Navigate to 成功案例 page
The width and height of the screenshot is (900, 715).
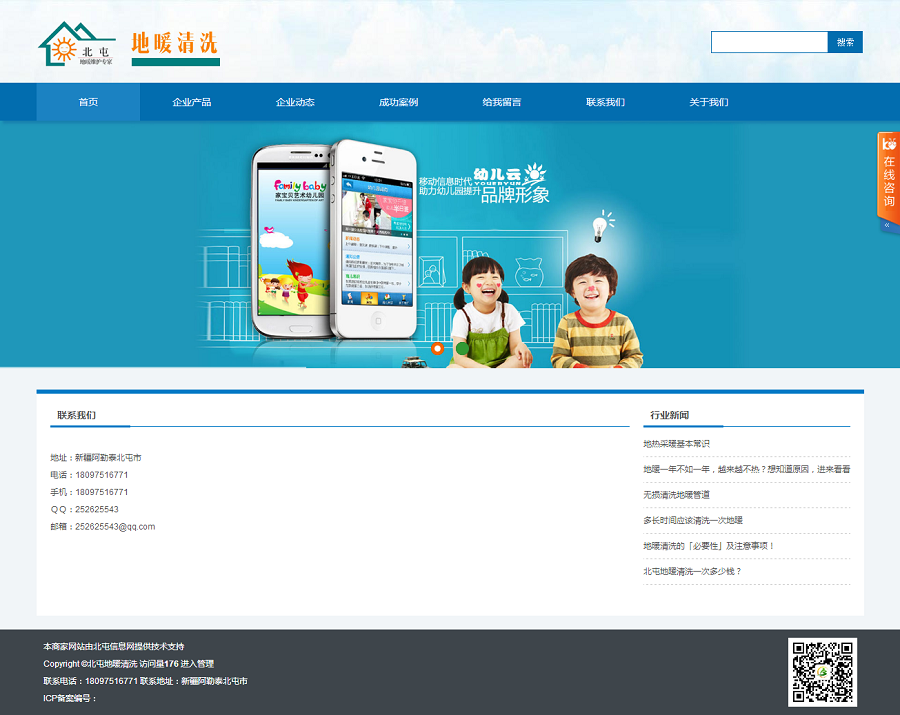click(398, 102)
